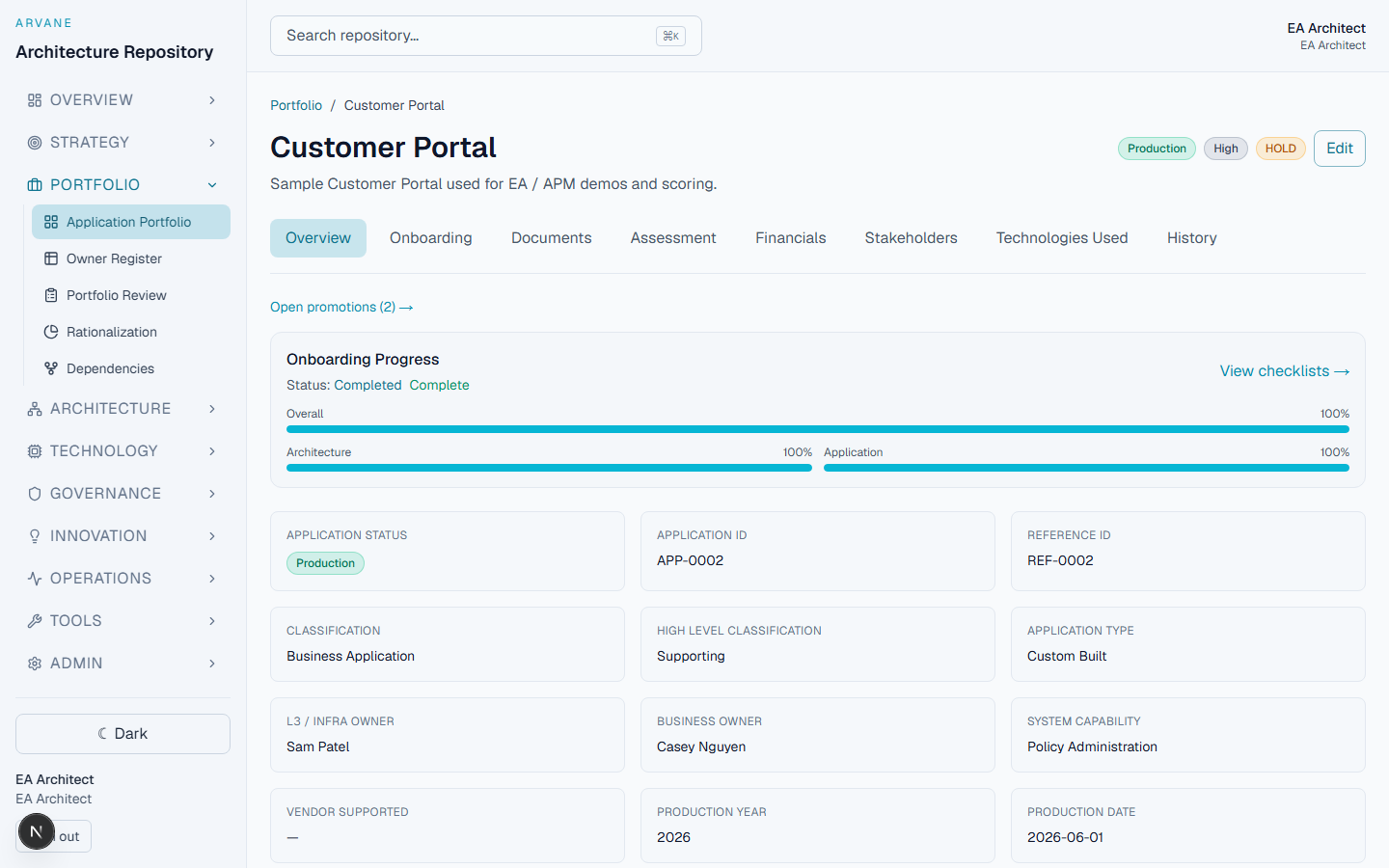Click the Portfolio Review clipboard icon

(51, 295)
